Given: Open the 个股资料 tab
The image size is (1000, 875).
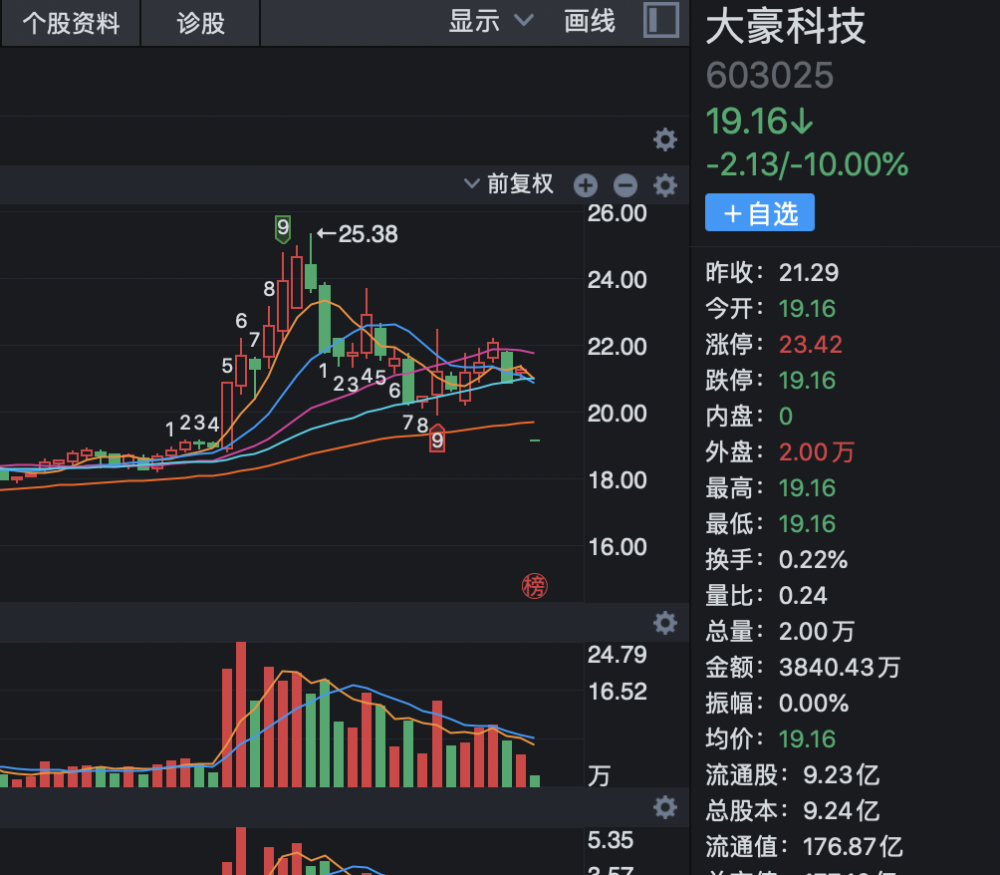Looking at the screenshot, I should 70,23.
